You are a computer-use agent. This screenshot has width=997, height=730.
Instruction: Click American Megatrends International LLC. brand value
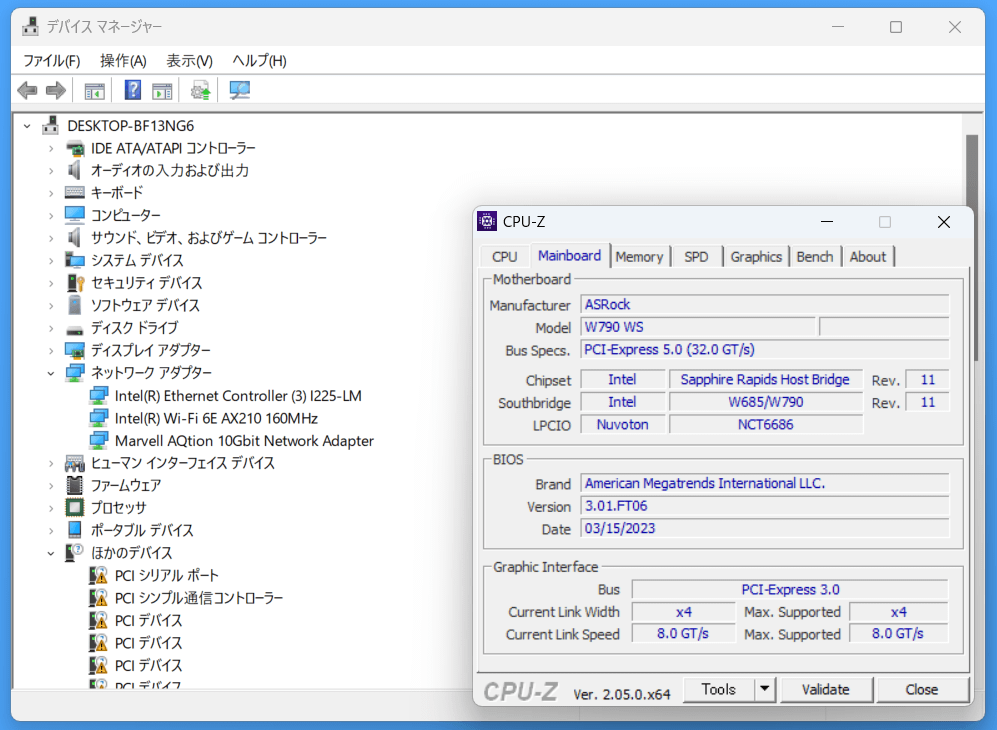point(765,483)
